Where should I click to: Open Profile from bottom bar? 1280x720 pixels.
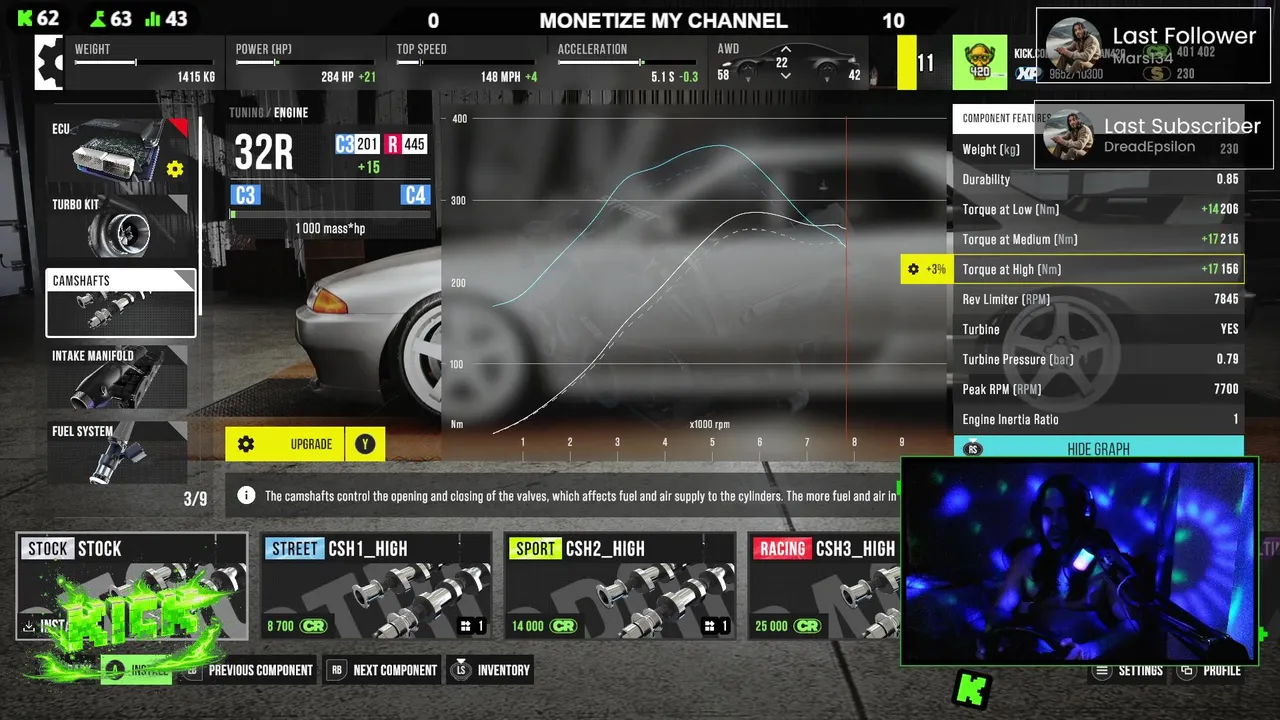pos(1208,670)
